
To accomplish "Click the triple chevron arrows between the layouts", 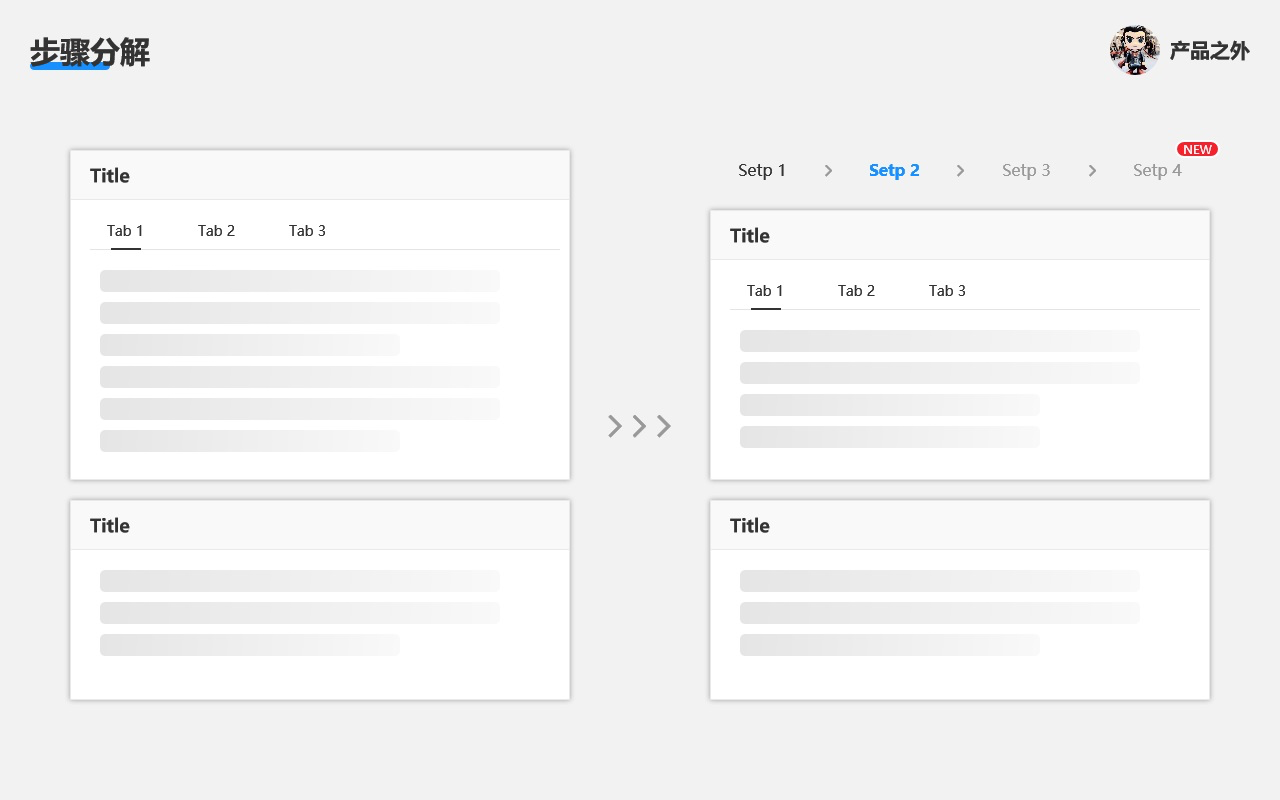I will click(x=640, y=426).
